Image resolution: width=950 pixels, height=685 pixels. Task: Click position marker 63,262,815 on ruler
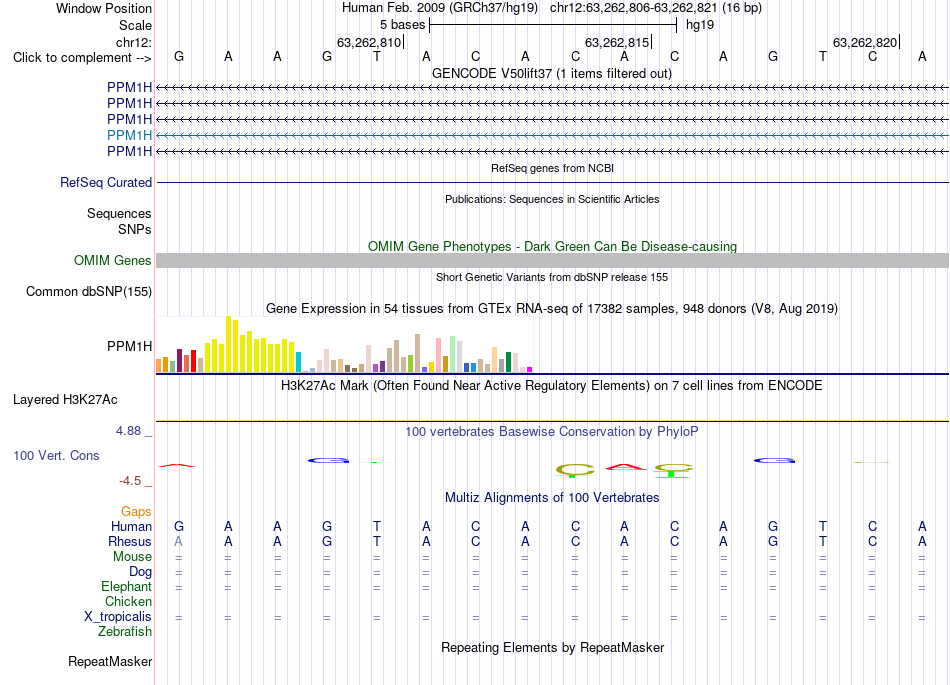tap(617, 42)
